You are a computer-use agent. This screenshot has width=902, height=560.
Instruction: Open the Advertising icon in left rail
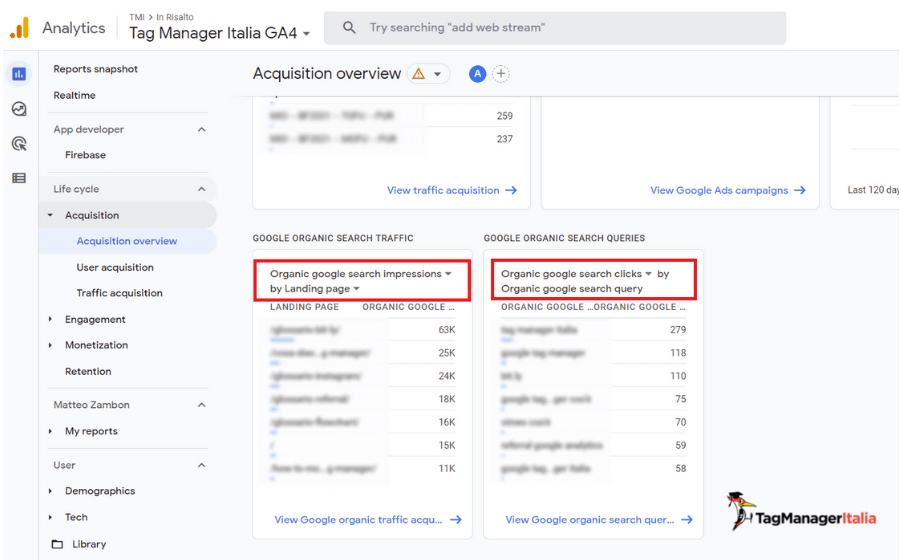tap(19, 143)
